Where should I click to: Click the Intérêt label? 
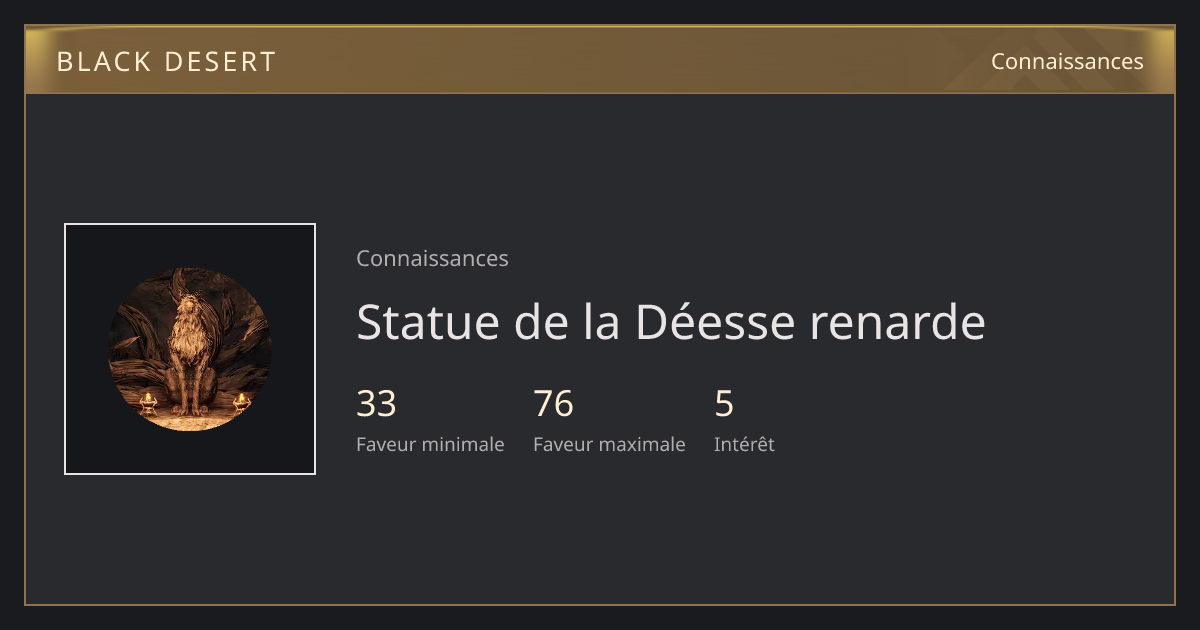744,444
